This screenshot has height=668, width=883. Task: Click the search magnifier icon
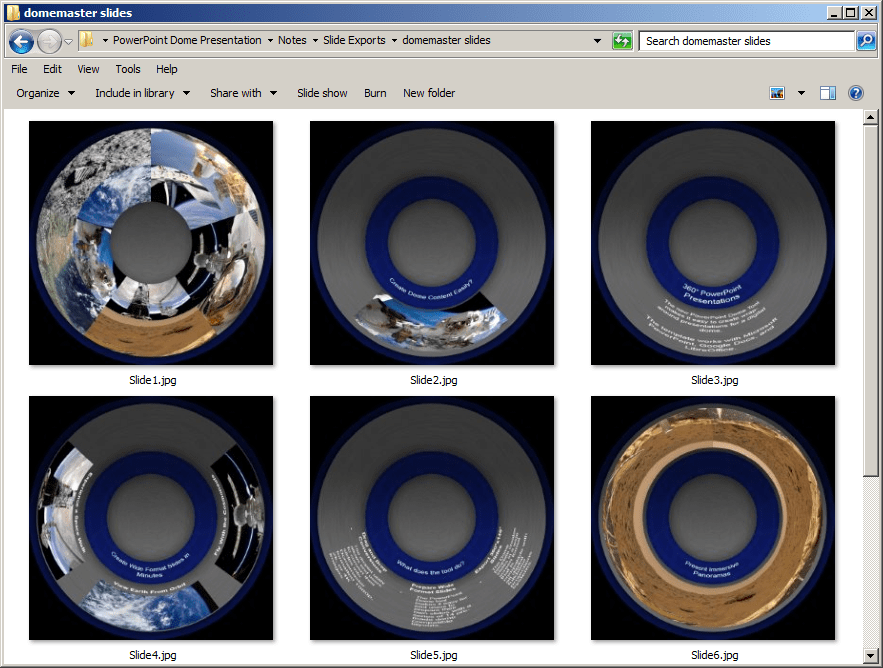point(866,41)
